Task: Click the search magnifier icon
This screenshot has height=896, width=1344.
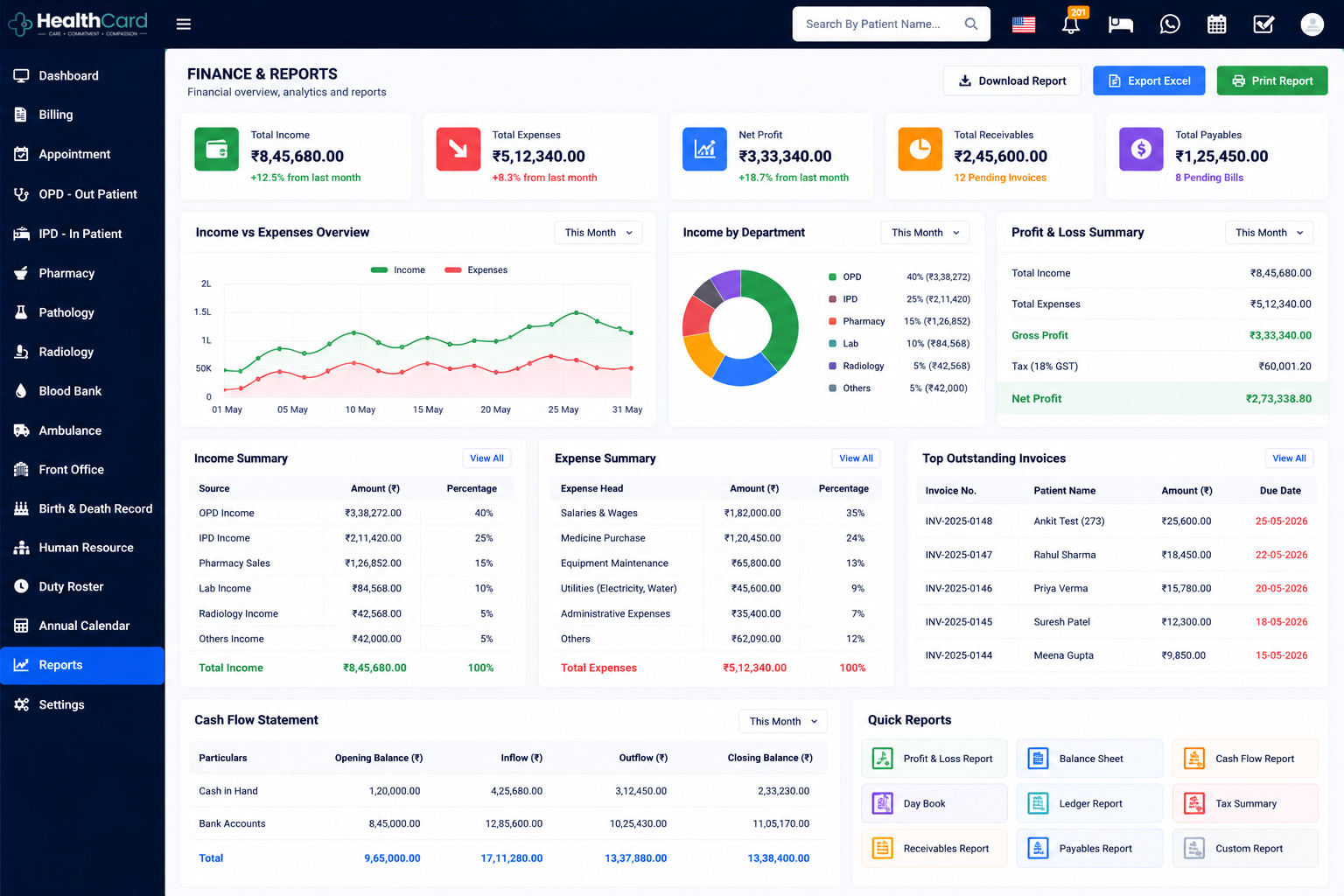Action: pyautogui.click(x=971, y=24)
